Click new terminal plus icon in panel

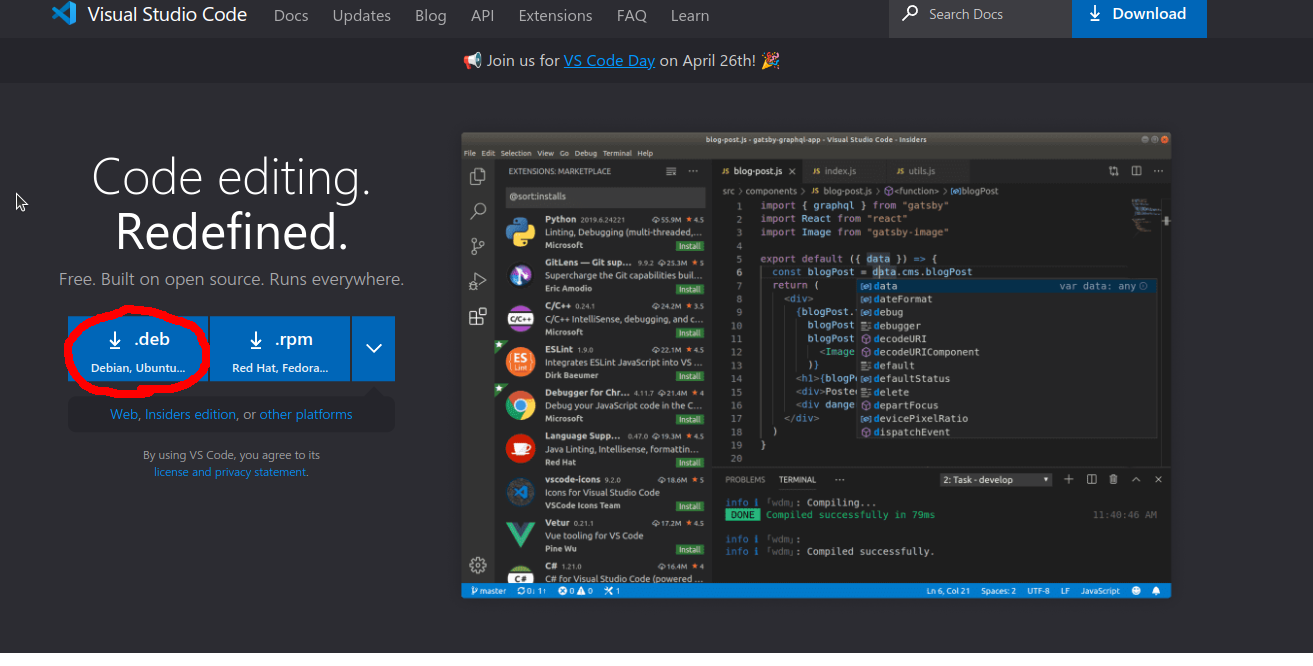[x=1068, y=480]
